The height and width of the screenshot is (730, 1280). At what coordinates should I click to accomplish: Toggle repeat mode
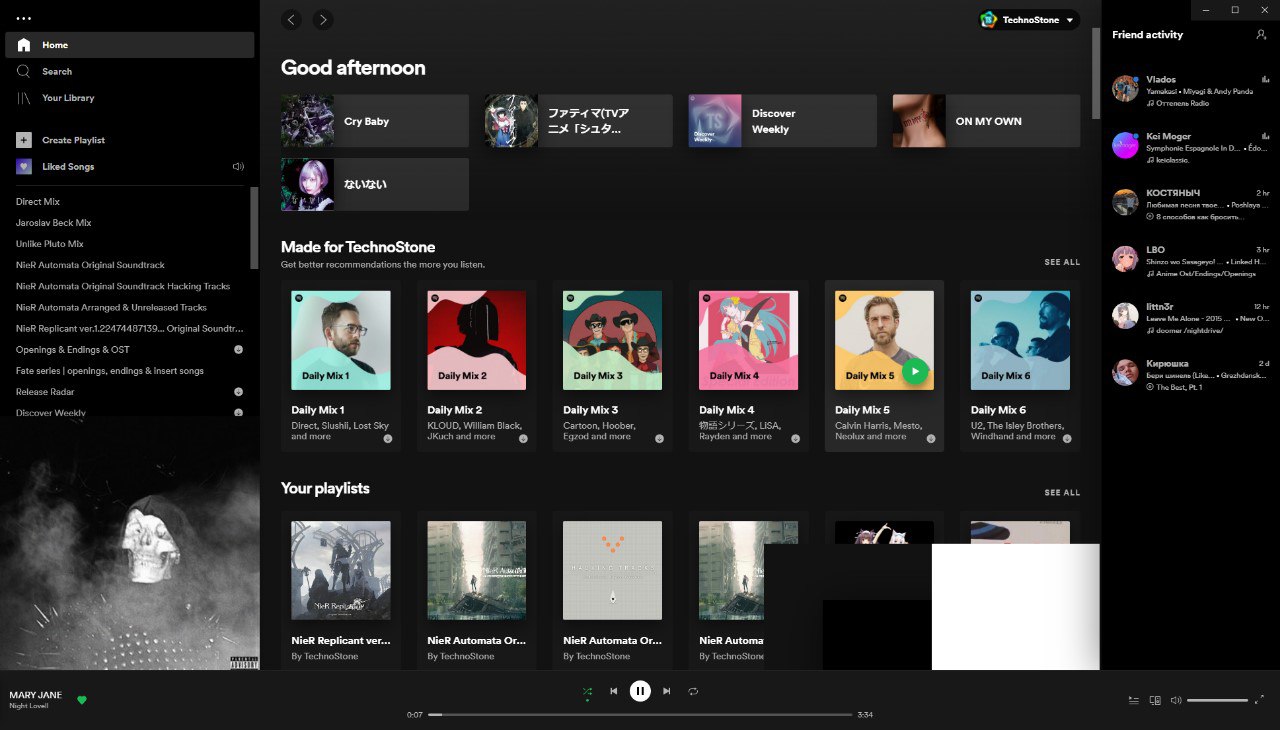[x=693, y=691]
